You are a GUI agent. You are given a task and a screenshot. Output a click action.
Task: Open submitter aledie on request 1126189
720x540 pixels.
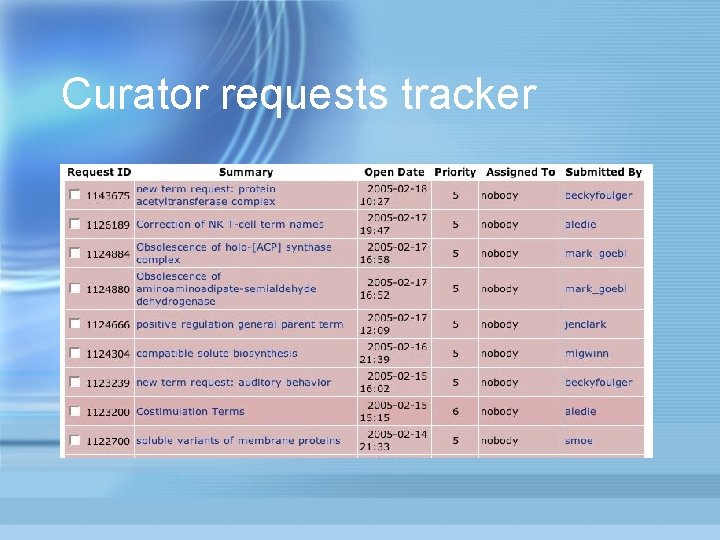coord(580,224)
